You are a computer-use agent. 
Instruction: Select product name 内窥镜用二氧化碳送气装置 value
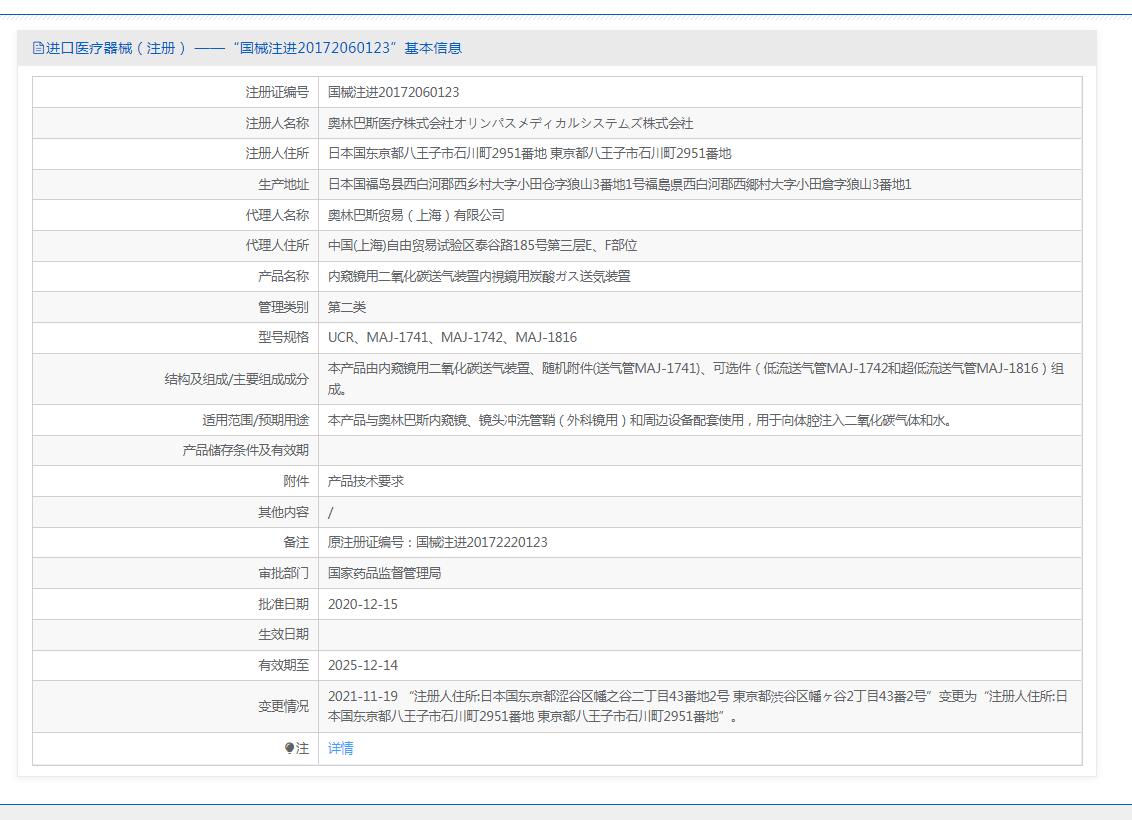click(x=479, y=276)
